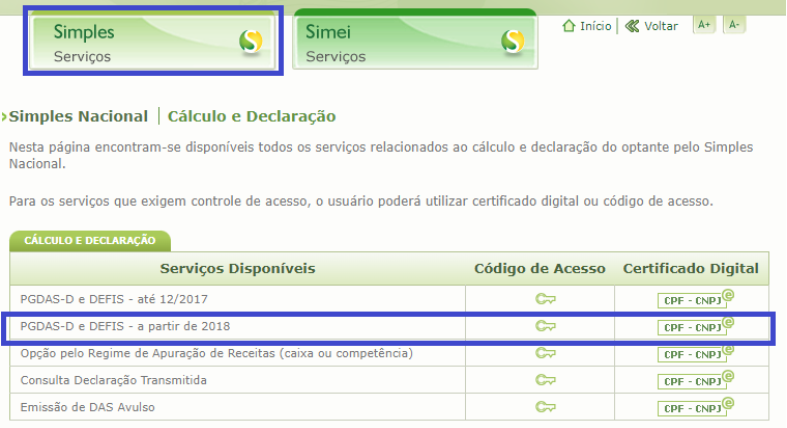This screenshot has height=428, width=787.
Task: Click the S logo on Simei tab
Action: coord(512,41)
